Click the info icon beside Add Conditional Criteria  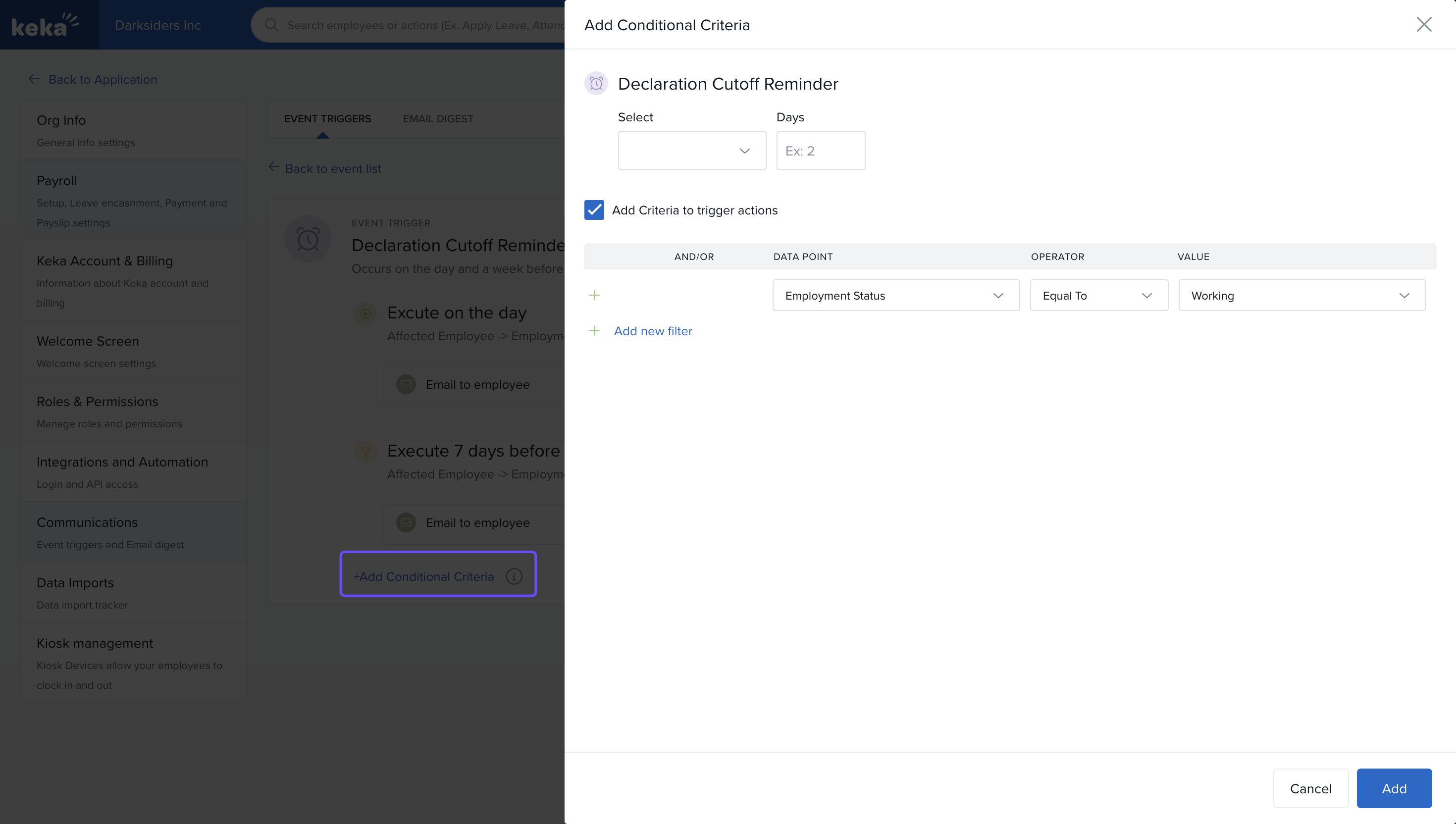tap(513, 576)
